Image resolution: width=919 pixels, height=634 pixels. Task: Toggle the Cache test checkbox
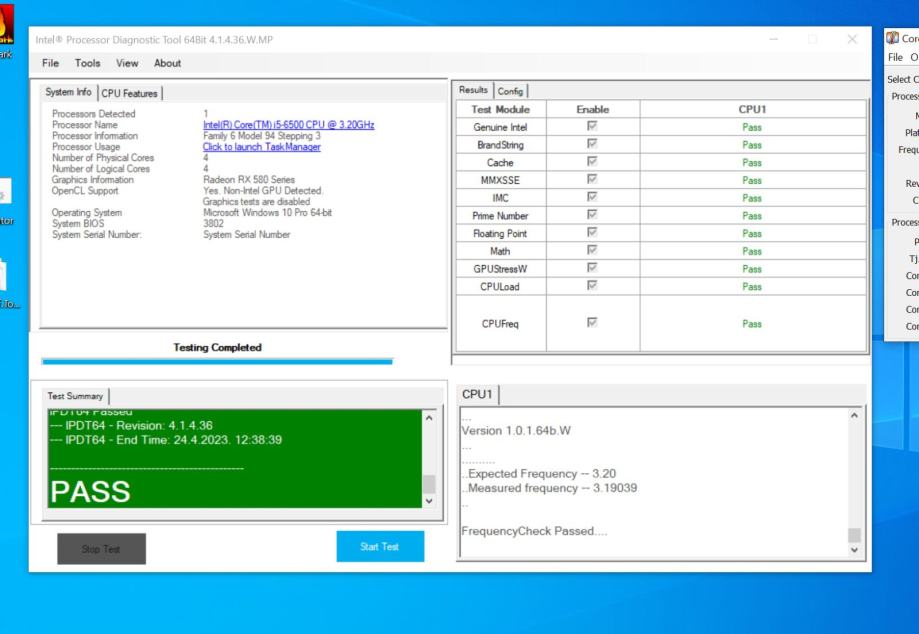click(592, 161)
